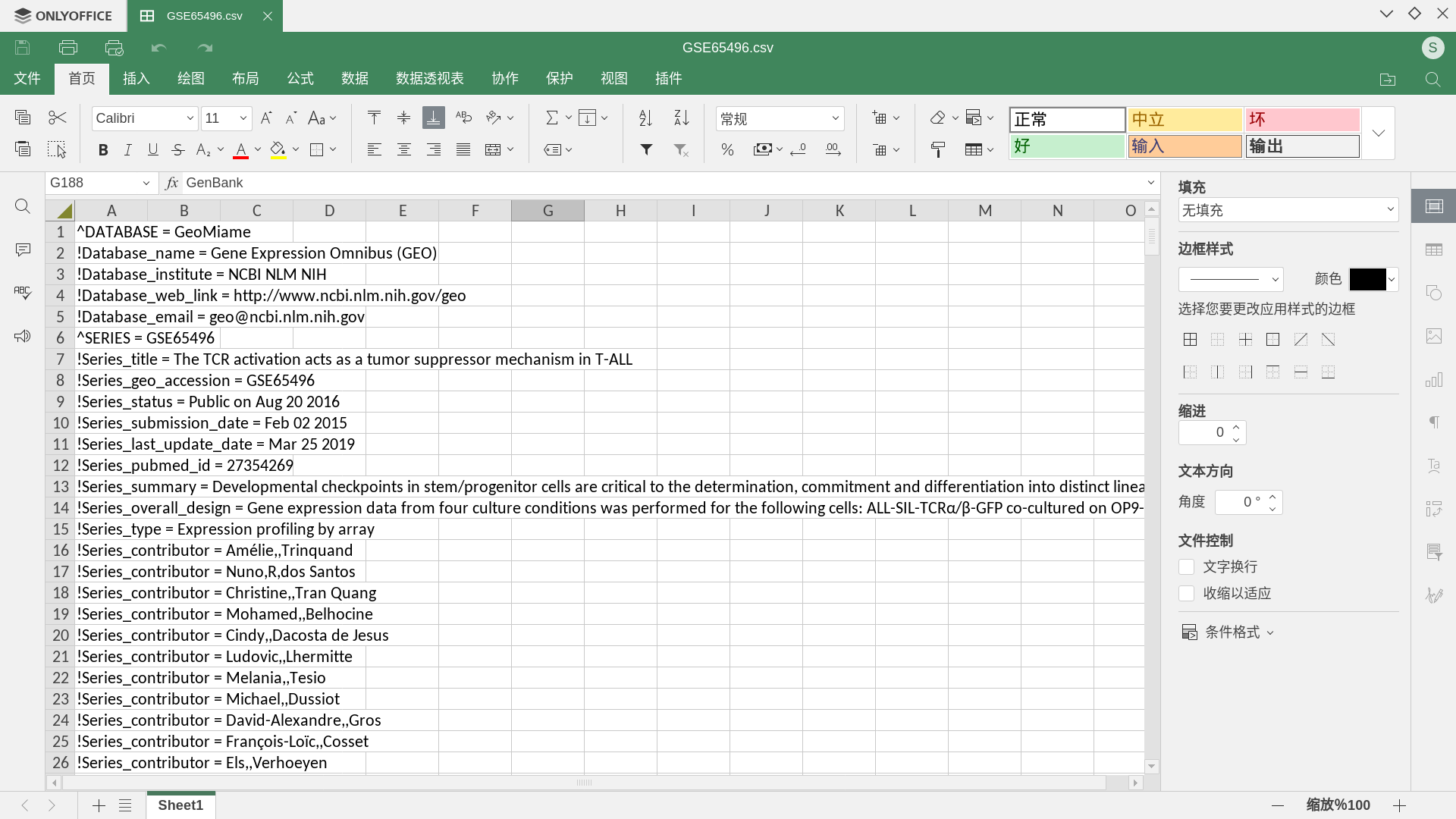Decrease decimal places
The height and width of the screenshot is (819, 1456).
[x=798, y=149]
